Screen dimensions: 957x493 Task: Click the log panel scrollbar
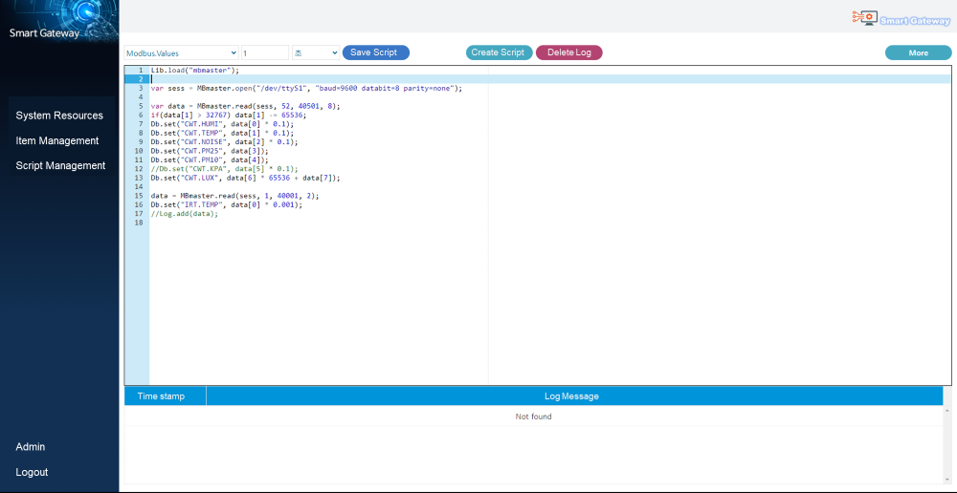[947, 445]
